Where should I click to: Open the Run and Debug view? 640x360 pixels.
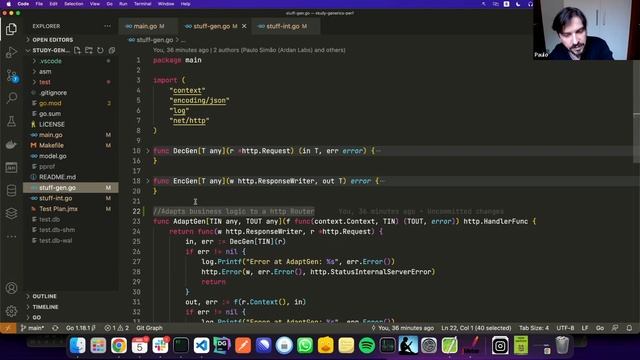tap(11, 52)
